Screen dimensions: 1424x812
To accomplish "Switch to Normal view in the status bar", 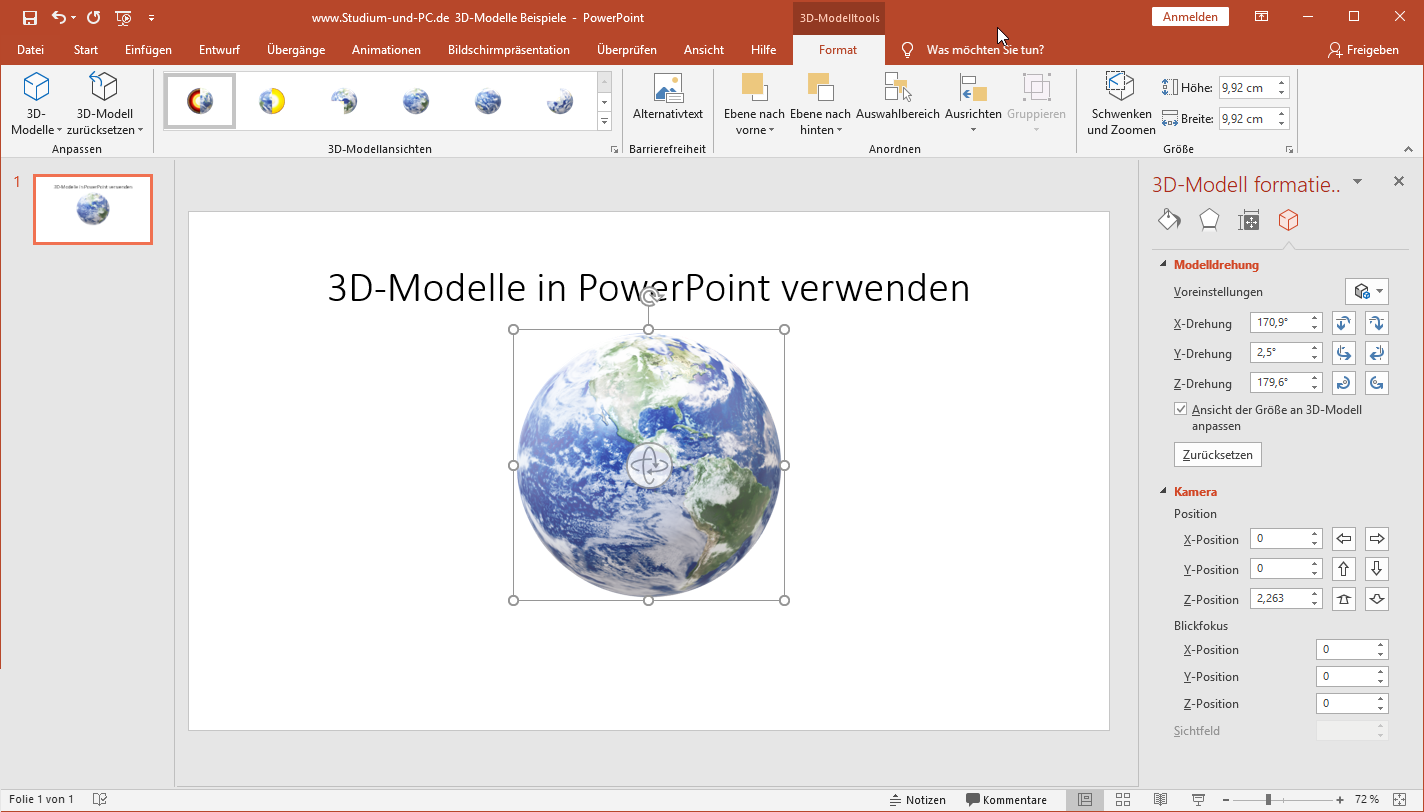I will 1085,800.
